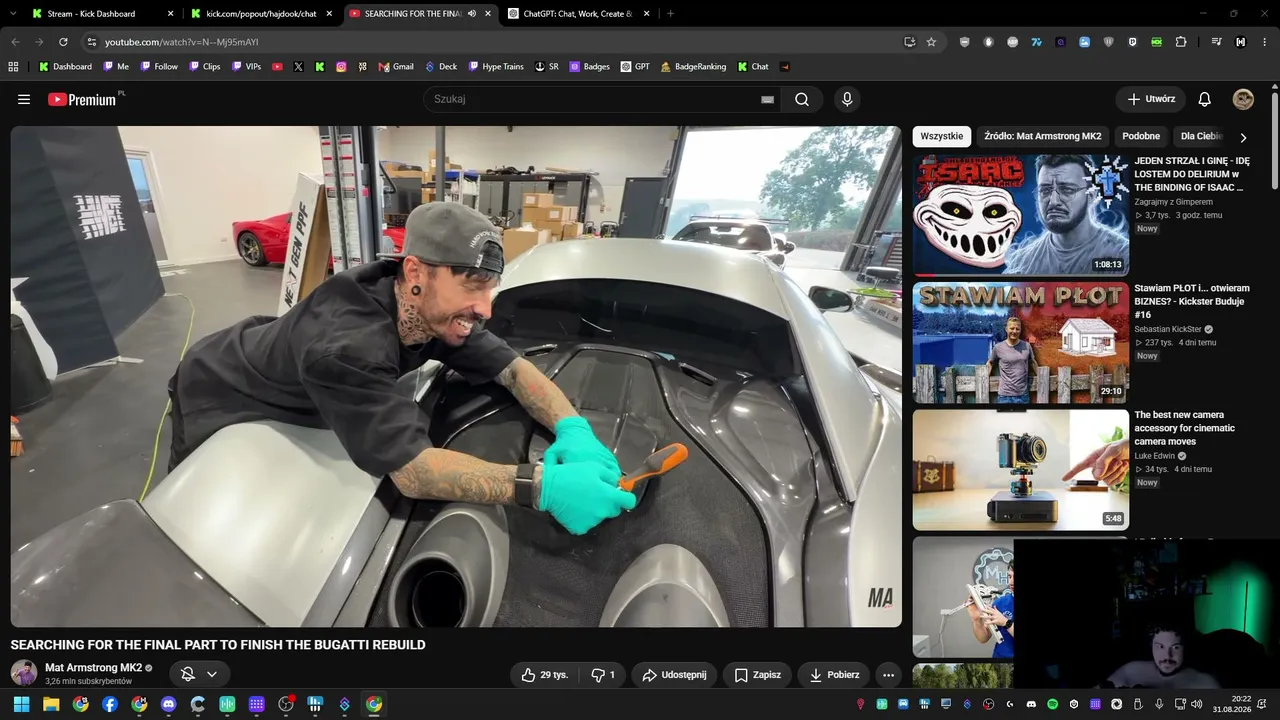
Task: Go back to the previous page
Action: [x=15, y=42]
